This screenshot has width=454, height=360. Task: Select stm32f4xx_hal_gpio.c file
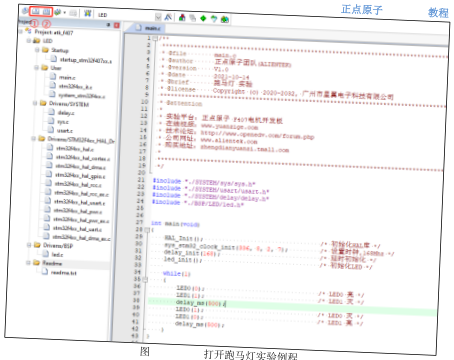click(80, 176)
